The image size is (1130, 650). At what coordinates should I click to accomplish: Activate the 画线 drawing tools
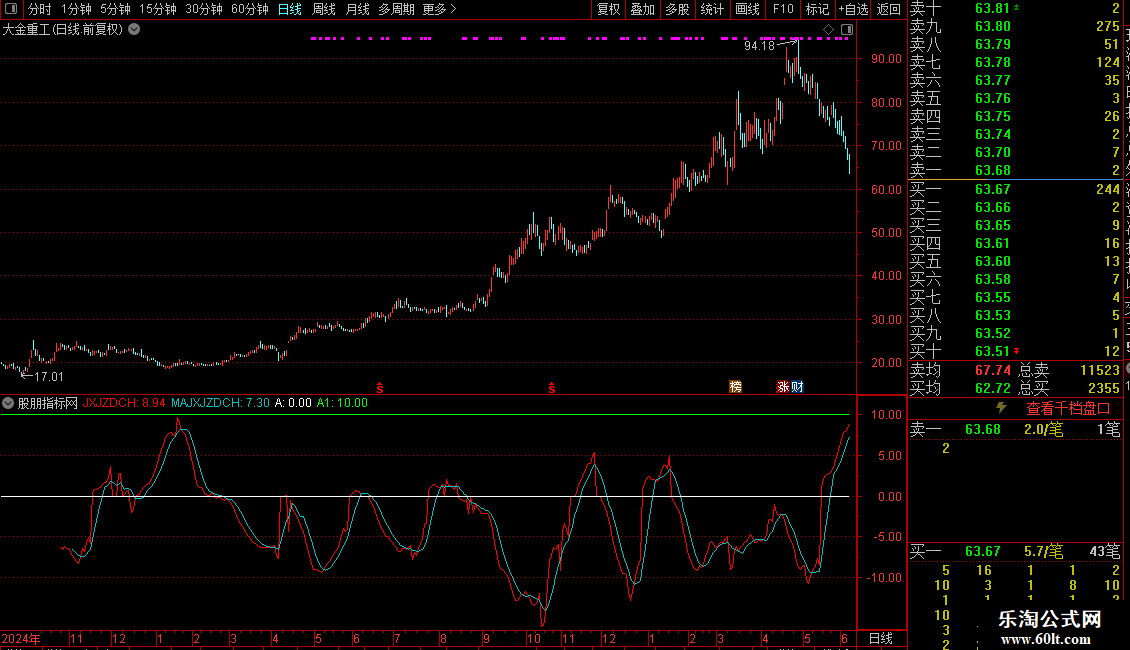click(x=747, y=9)
